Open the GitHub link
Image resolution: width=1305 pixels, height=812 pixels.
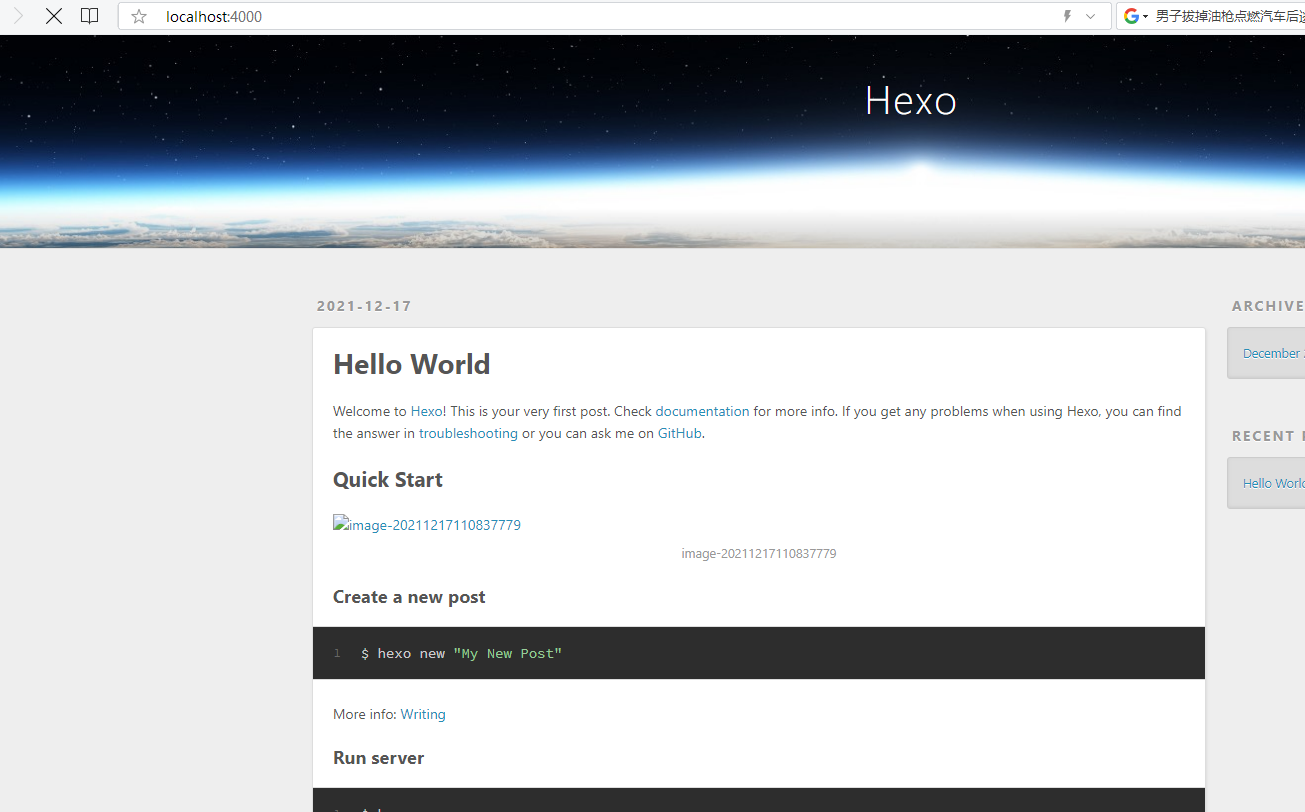pyautogui.click(x=679, y=433)
